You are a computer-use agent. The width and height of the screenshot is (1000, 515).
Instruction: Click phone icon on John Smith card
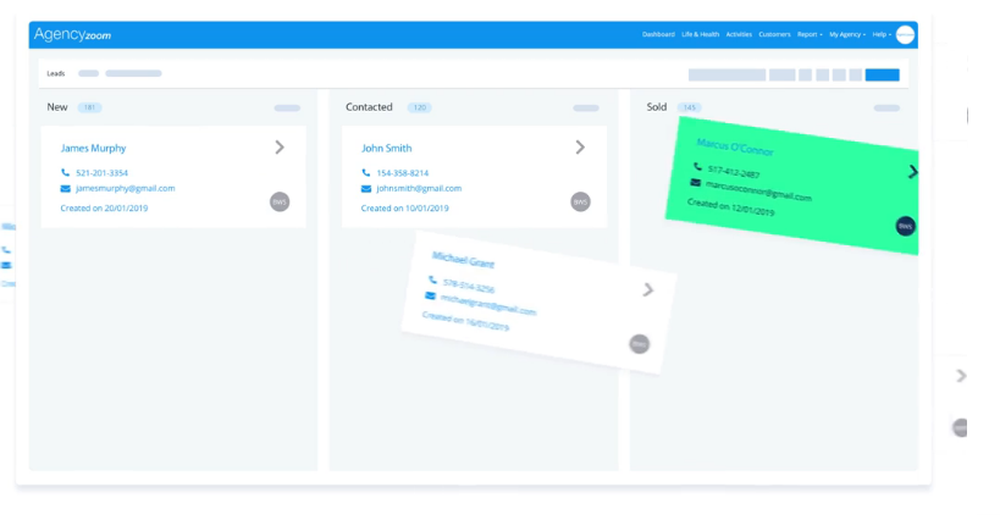click(365, 173)
